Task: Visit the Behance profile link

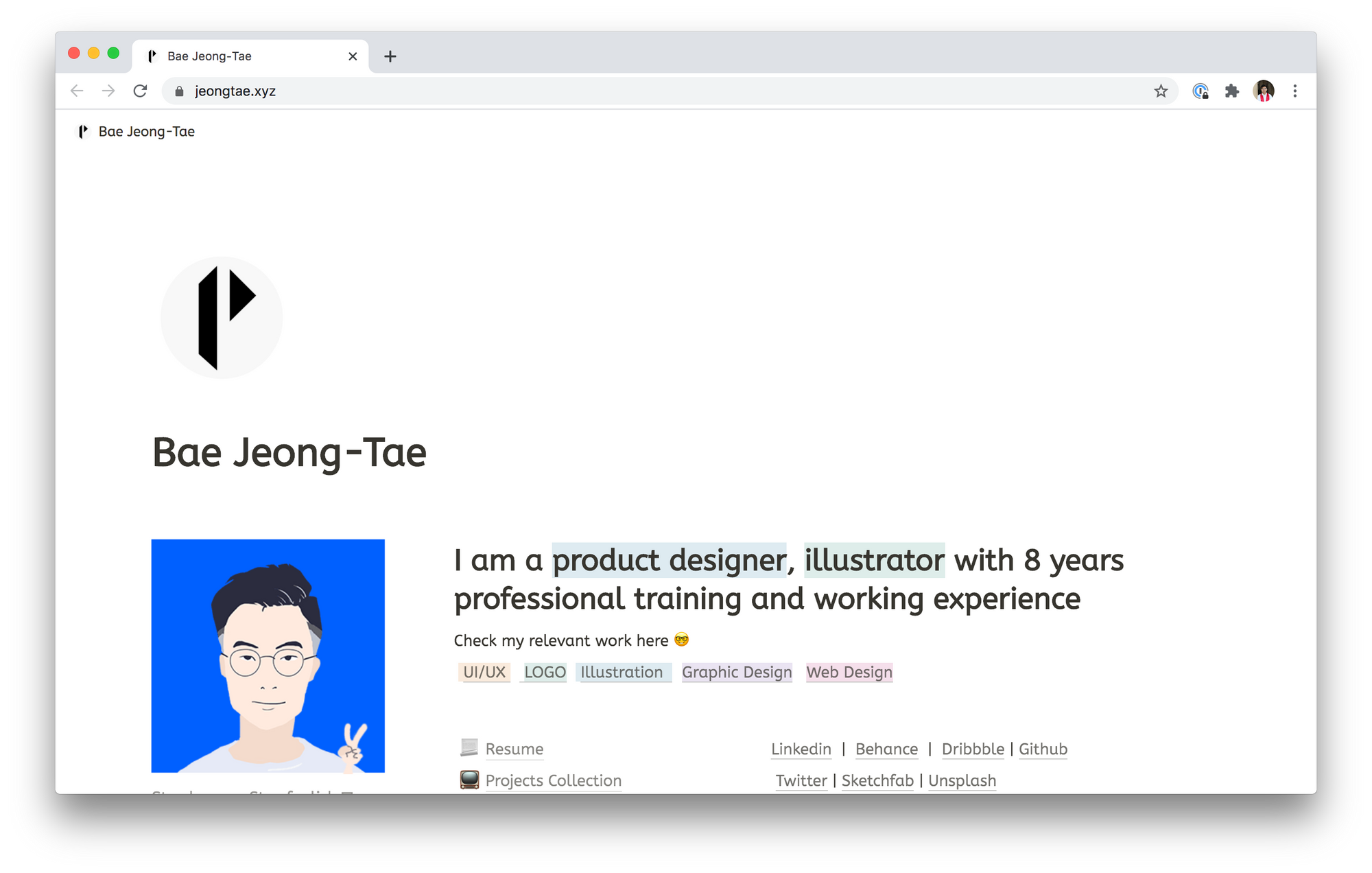Action: (x=886, y=749)
